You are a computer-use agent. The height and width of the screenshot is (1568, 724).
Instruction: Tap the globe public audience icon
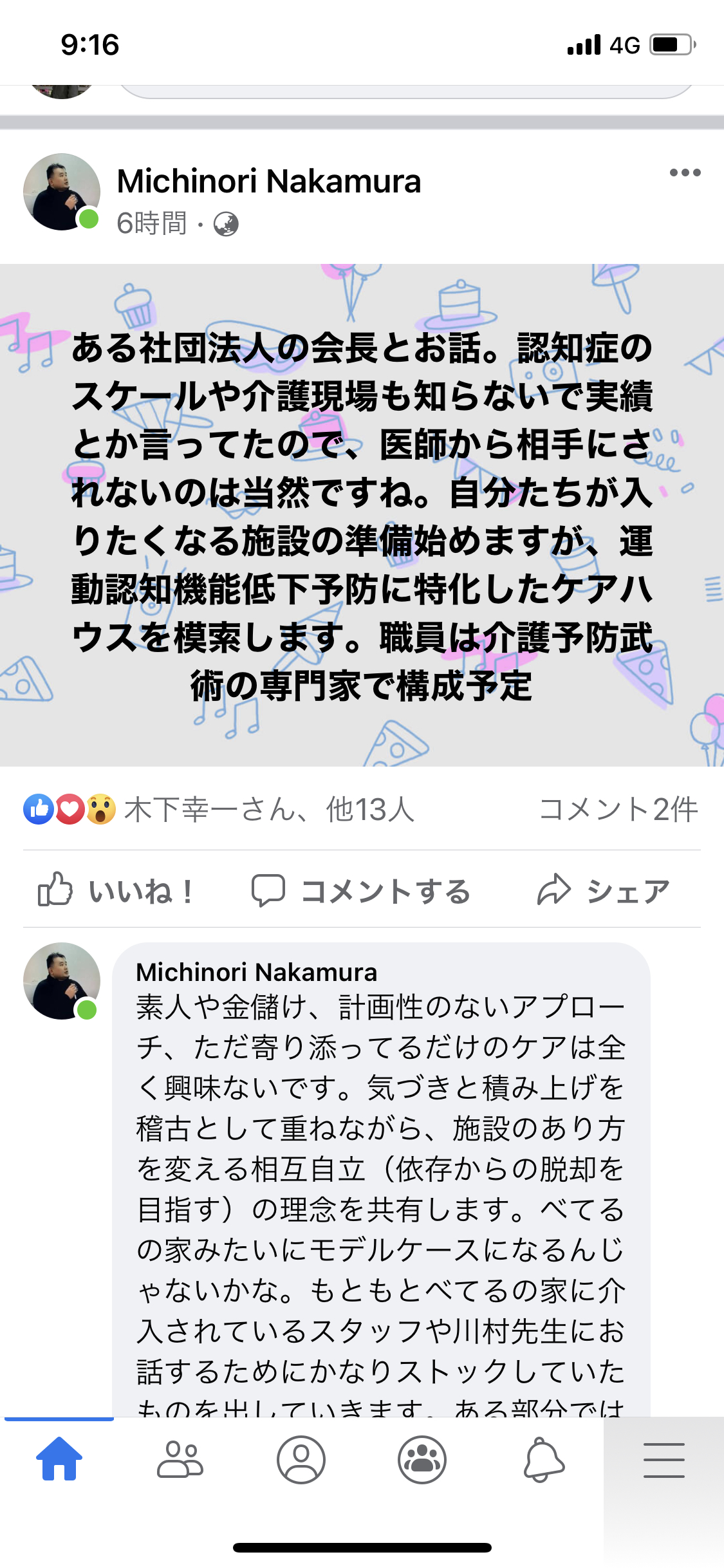point(226,224)
